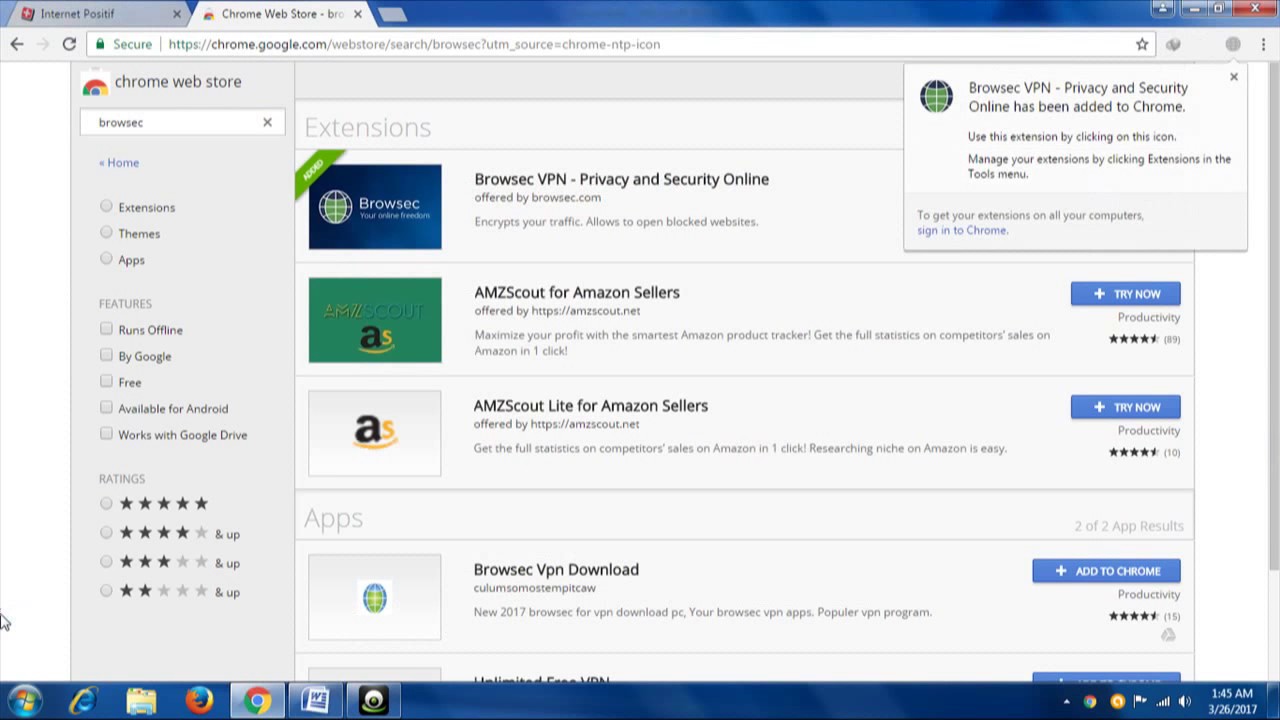Viewport: 1280px width, 720px height.
Task: Open AMZScout Lite thumbnail image
Action: pyautogui.click(x=375, y=433)
